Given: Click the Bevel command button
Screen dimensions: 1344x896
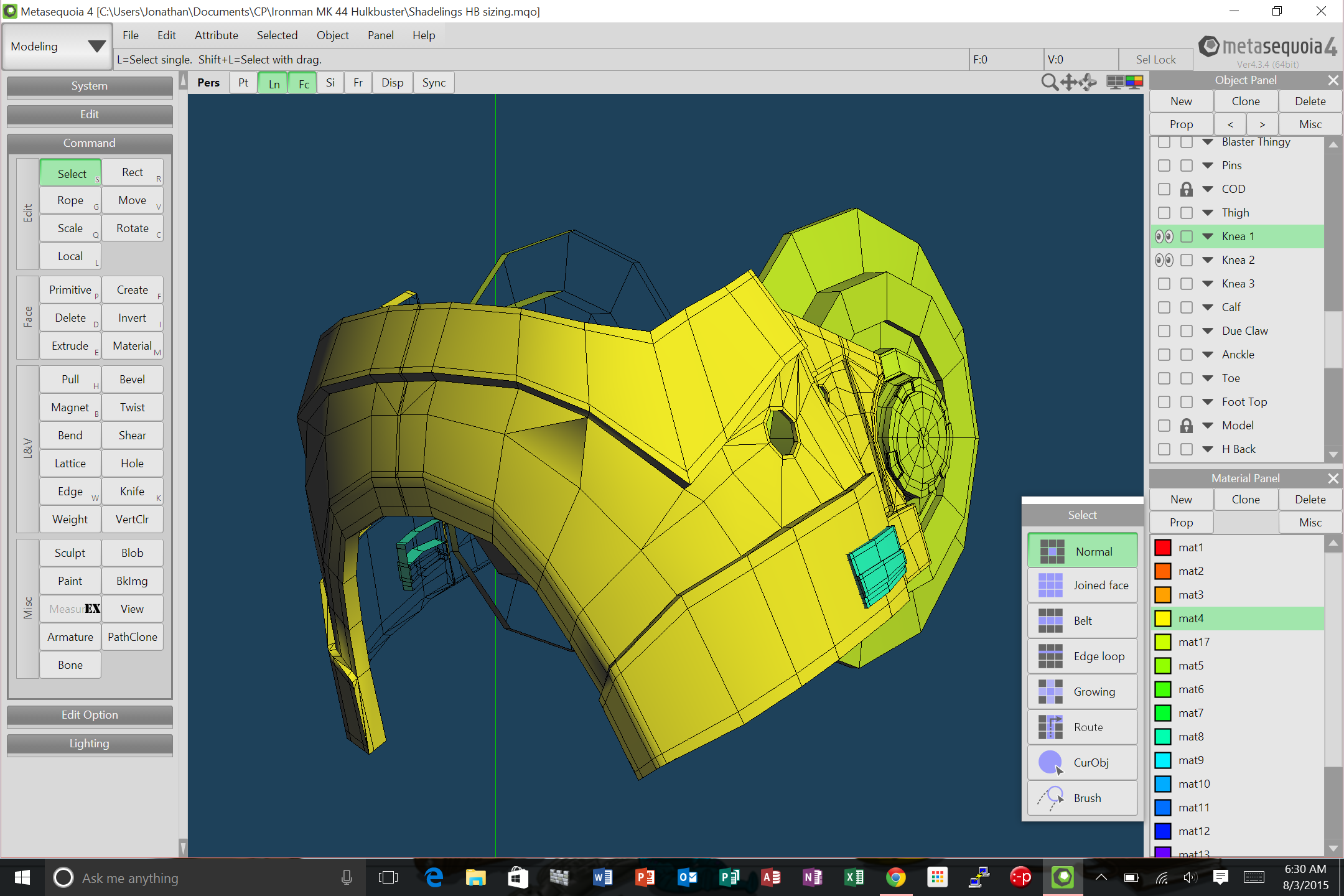Looking at the screenshot, I should click(x=133, y=380).
